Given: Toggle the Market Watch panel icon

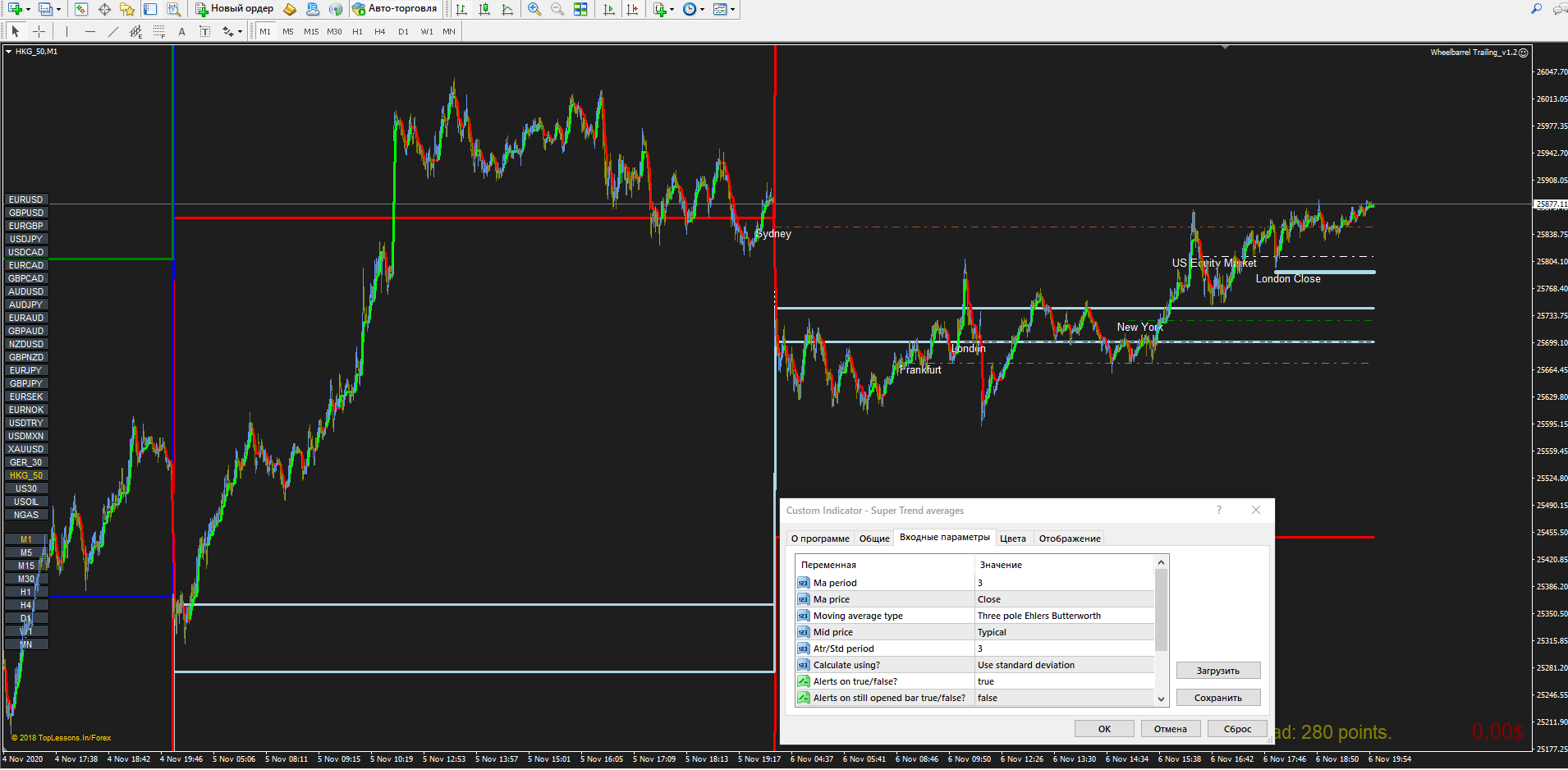Looking at the screenshot, I should (81, 9).
